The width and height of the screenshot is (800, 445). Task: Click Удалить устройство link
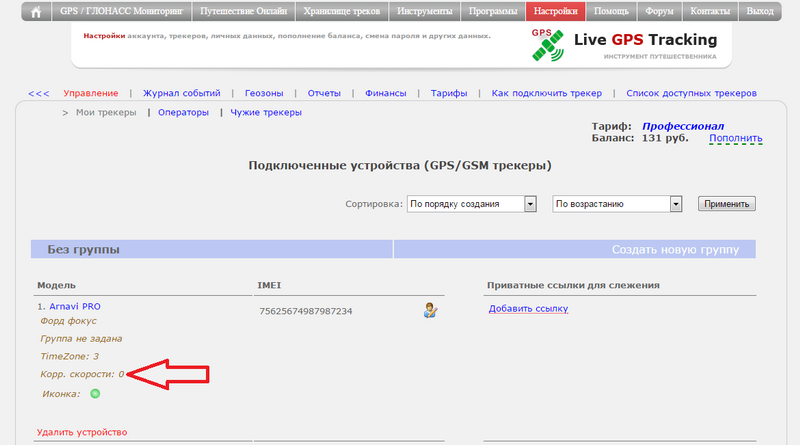[82, 432]
